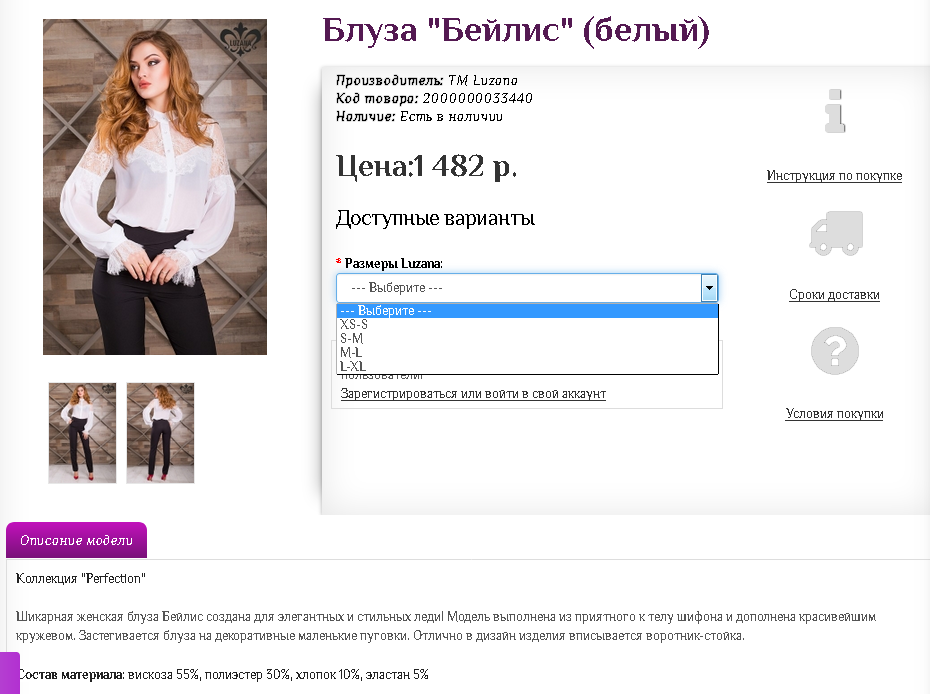
Task: Click the Luzana logo on the photo
Action: [240, 40]
